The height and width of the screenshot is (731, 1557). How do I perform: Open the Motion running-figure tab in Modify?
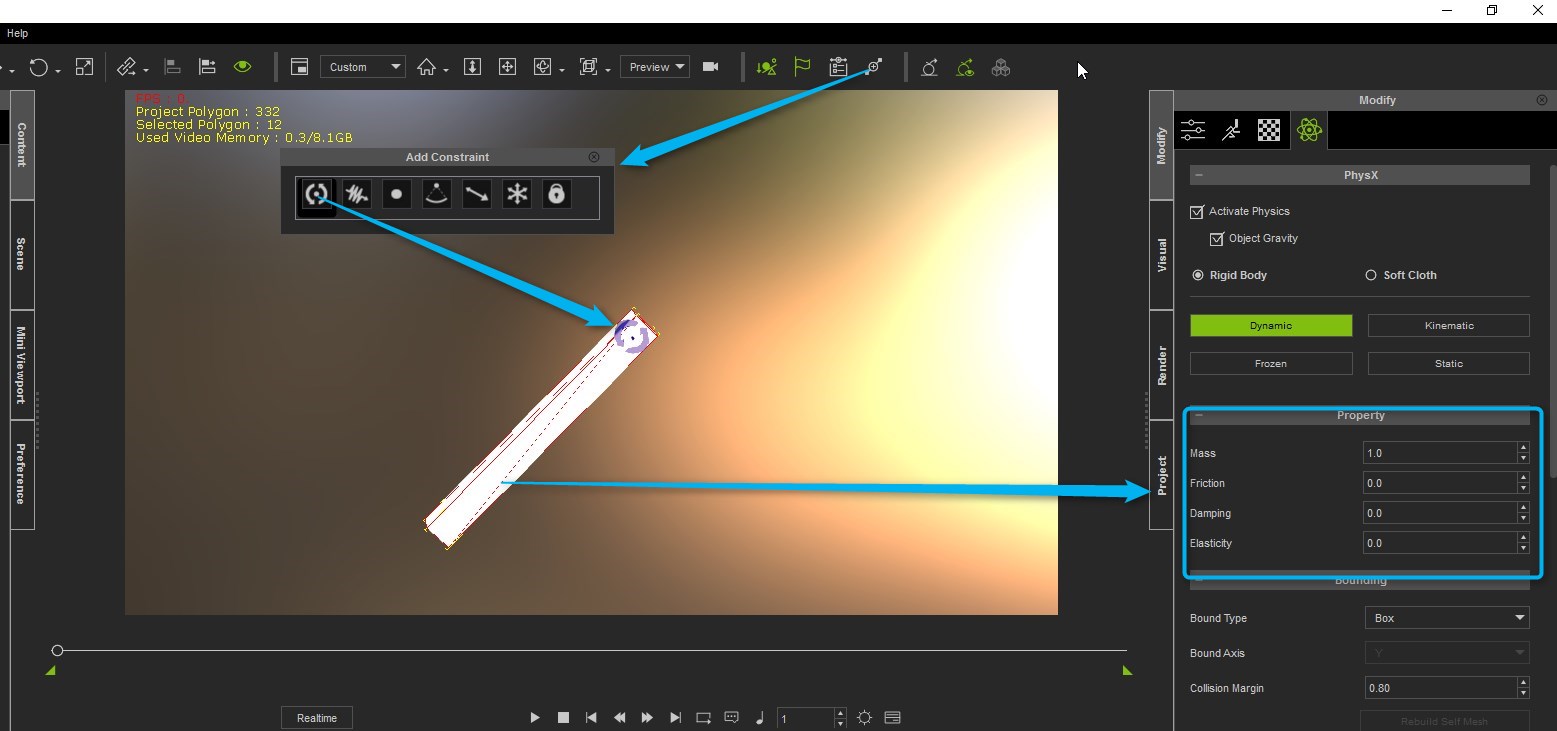(x=1231, y=130)
